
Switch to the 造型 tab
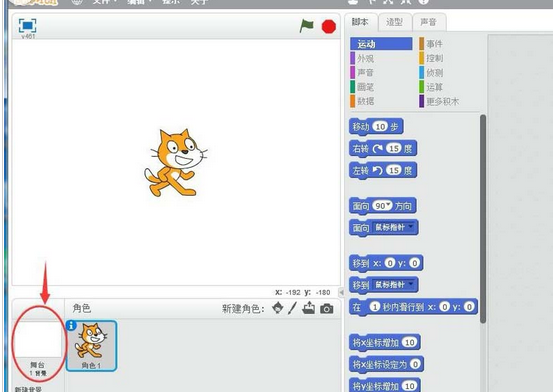click(394, 22)
